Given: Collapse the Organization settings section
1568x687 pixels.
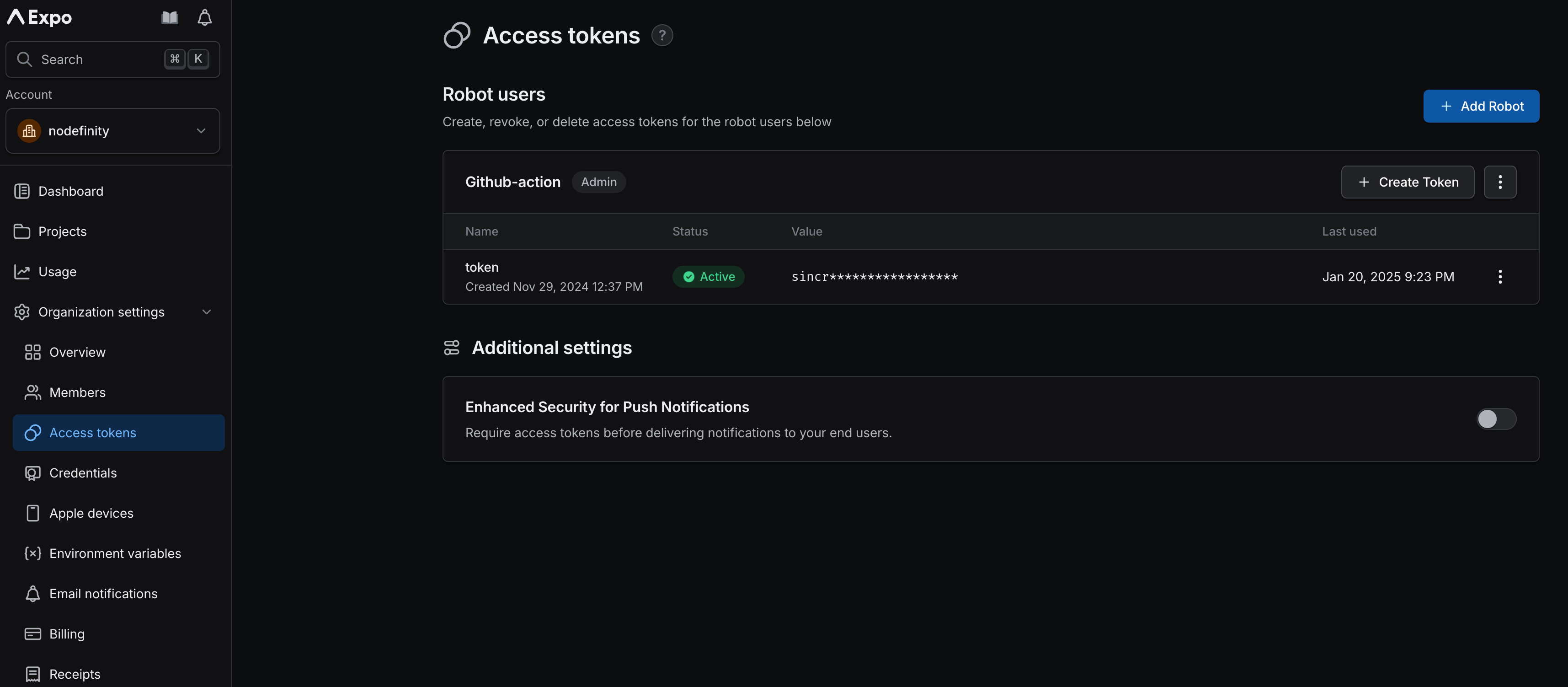Looking at the screenshot, I should pos(206,312).
